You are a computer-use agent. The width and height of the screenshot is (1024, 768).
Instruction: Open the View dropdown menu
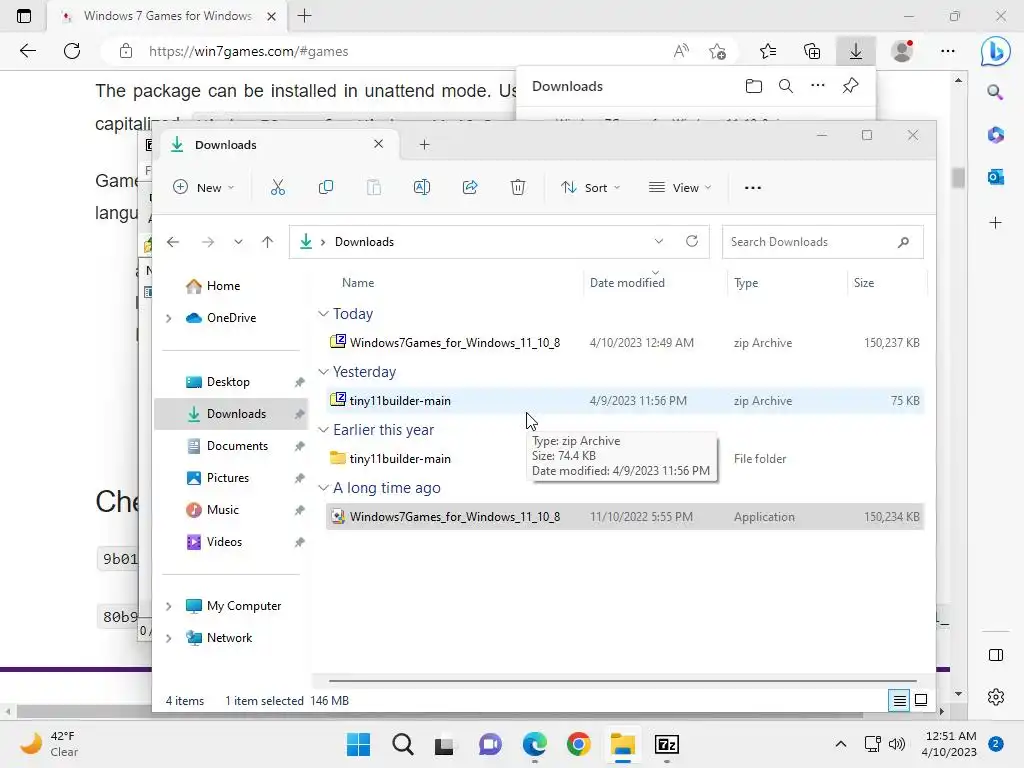(680, 188)
